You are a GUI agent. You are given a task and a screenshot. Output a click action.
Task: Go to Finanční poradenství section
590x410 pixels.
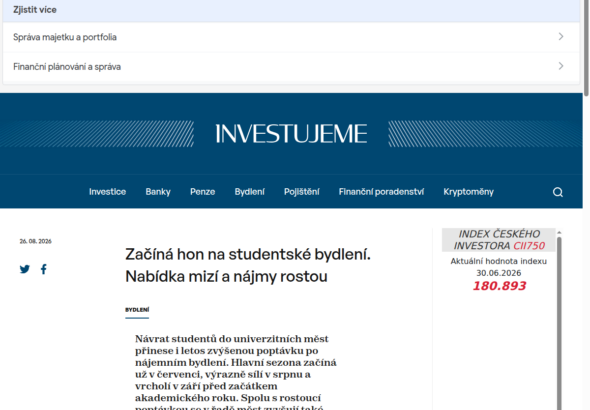[x=381, y=192]
